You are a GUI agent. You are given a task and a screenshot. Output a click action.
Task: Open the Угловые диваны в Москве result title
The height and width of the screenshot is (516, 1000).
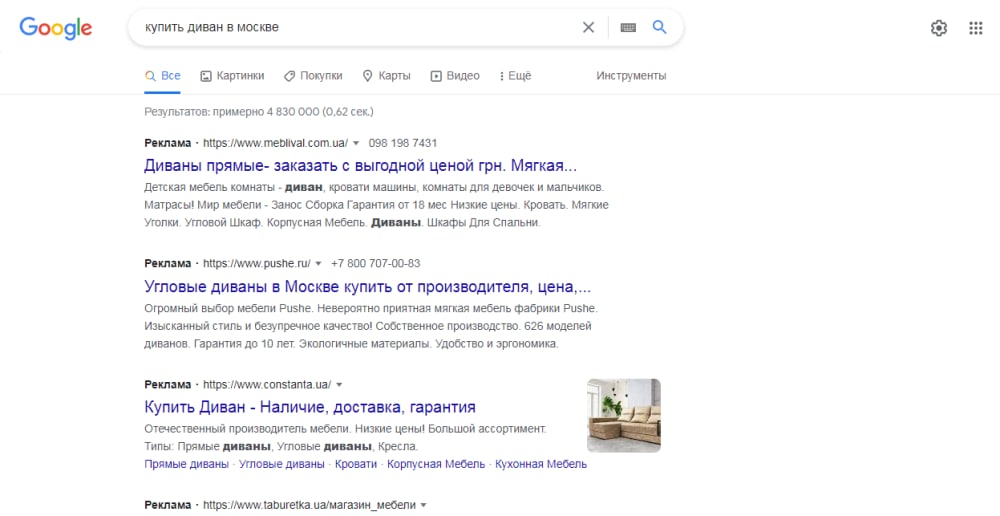[367, 286]
